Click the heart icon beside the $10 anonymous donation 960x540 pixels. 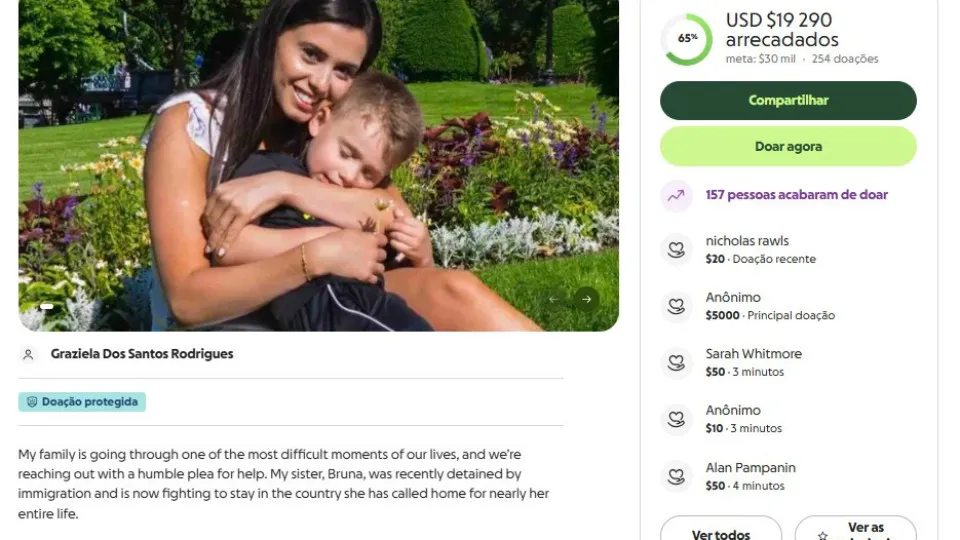coord(677,419)
